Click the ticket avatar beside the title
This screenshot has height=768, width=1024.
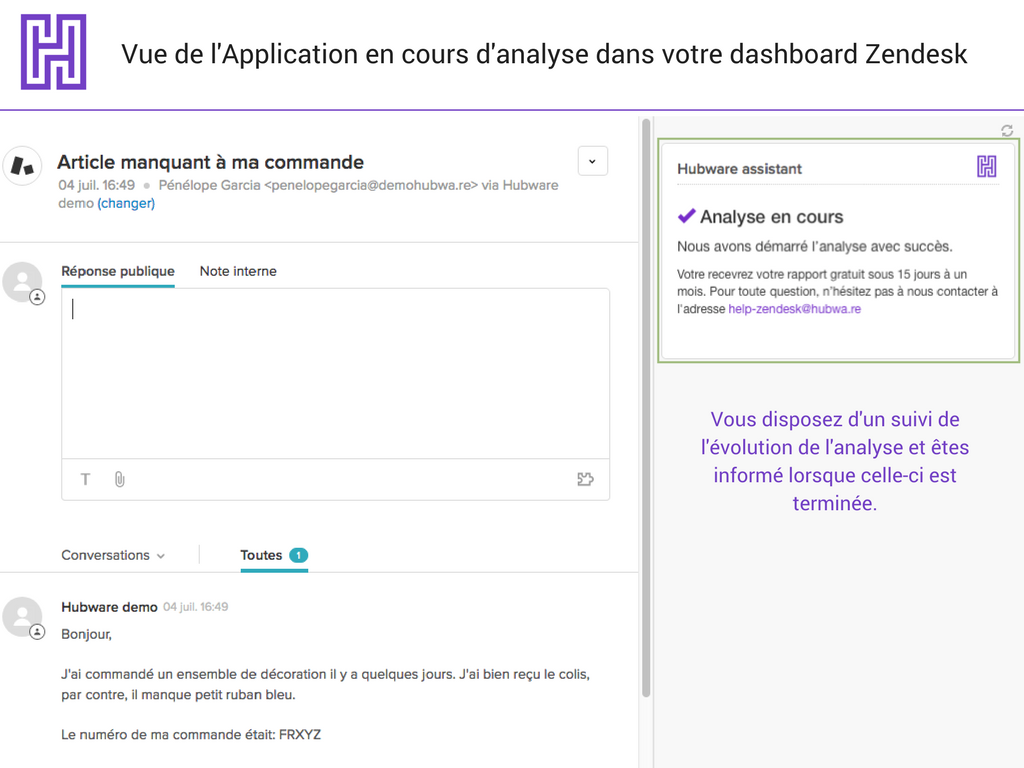point(22,166)
